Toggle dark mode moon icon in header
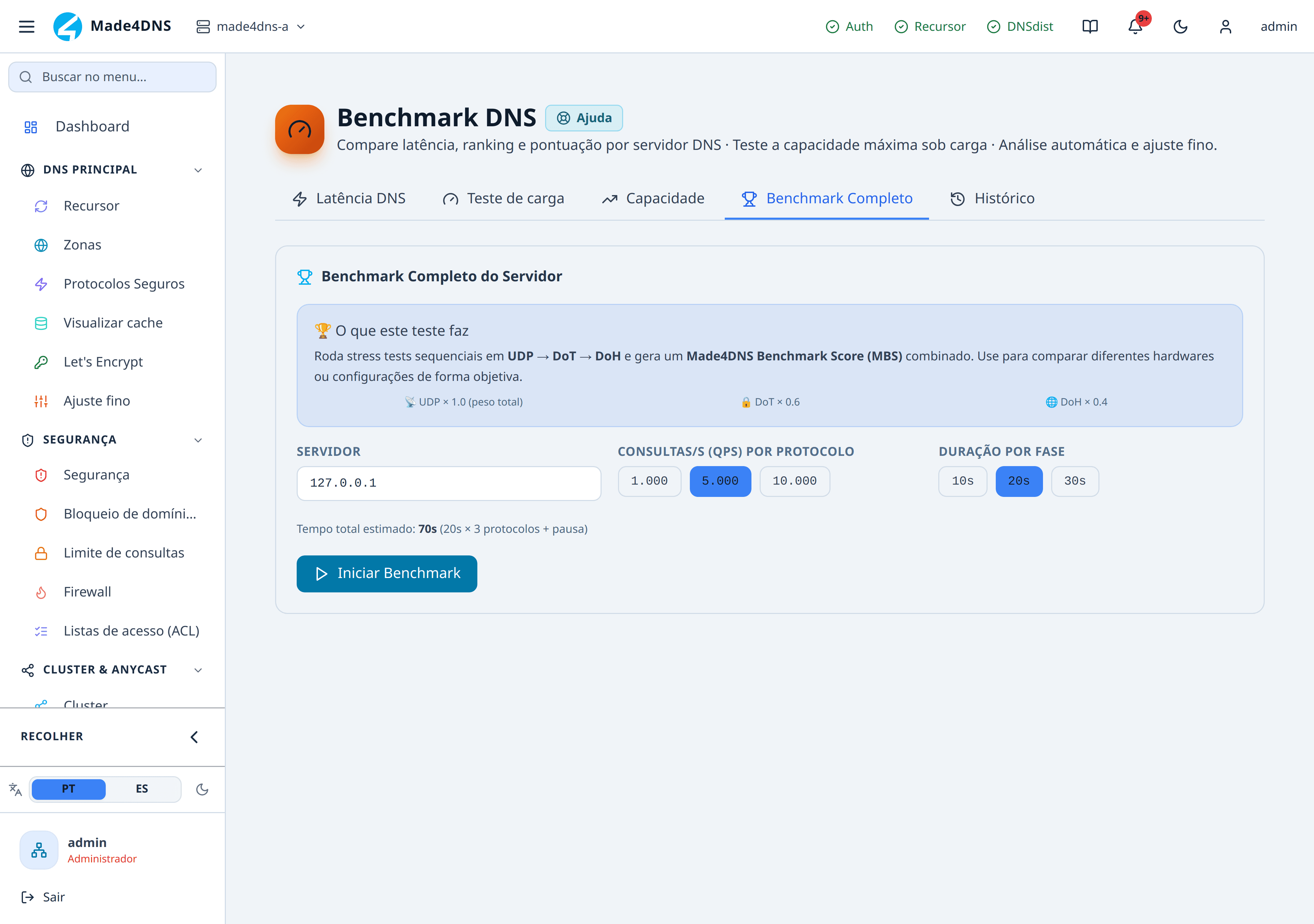The height and width of the screenshot is (924, 1314). pos(1180,26)
